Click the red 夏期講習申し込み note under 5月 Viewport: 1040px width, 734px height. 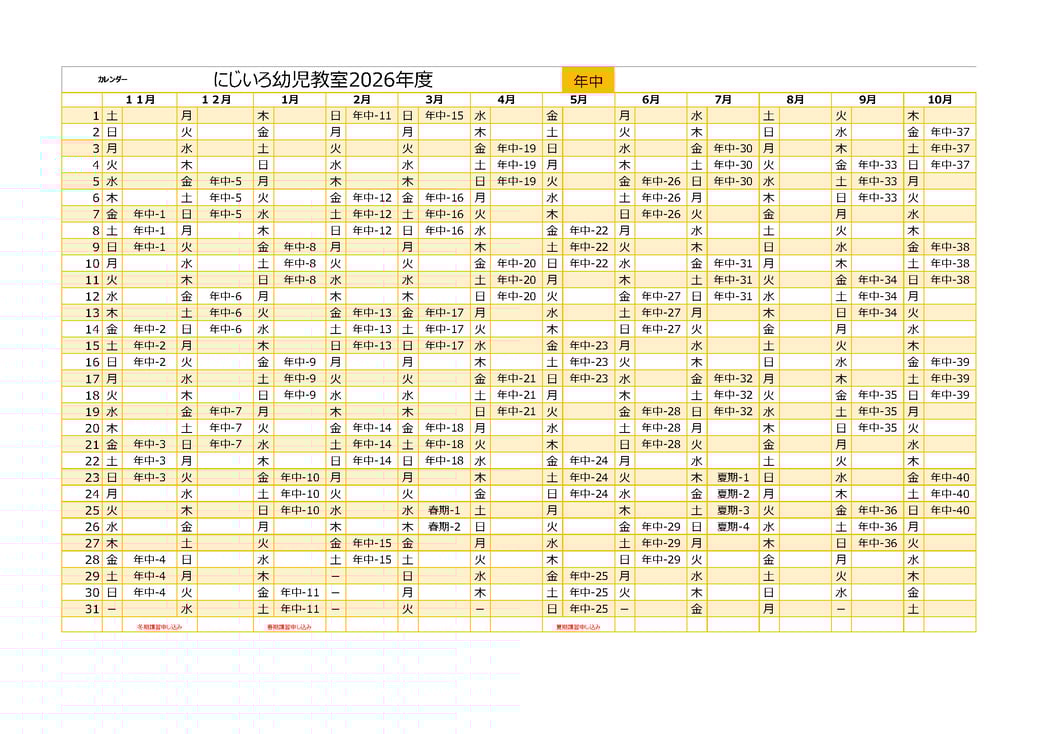click(578, 627)
